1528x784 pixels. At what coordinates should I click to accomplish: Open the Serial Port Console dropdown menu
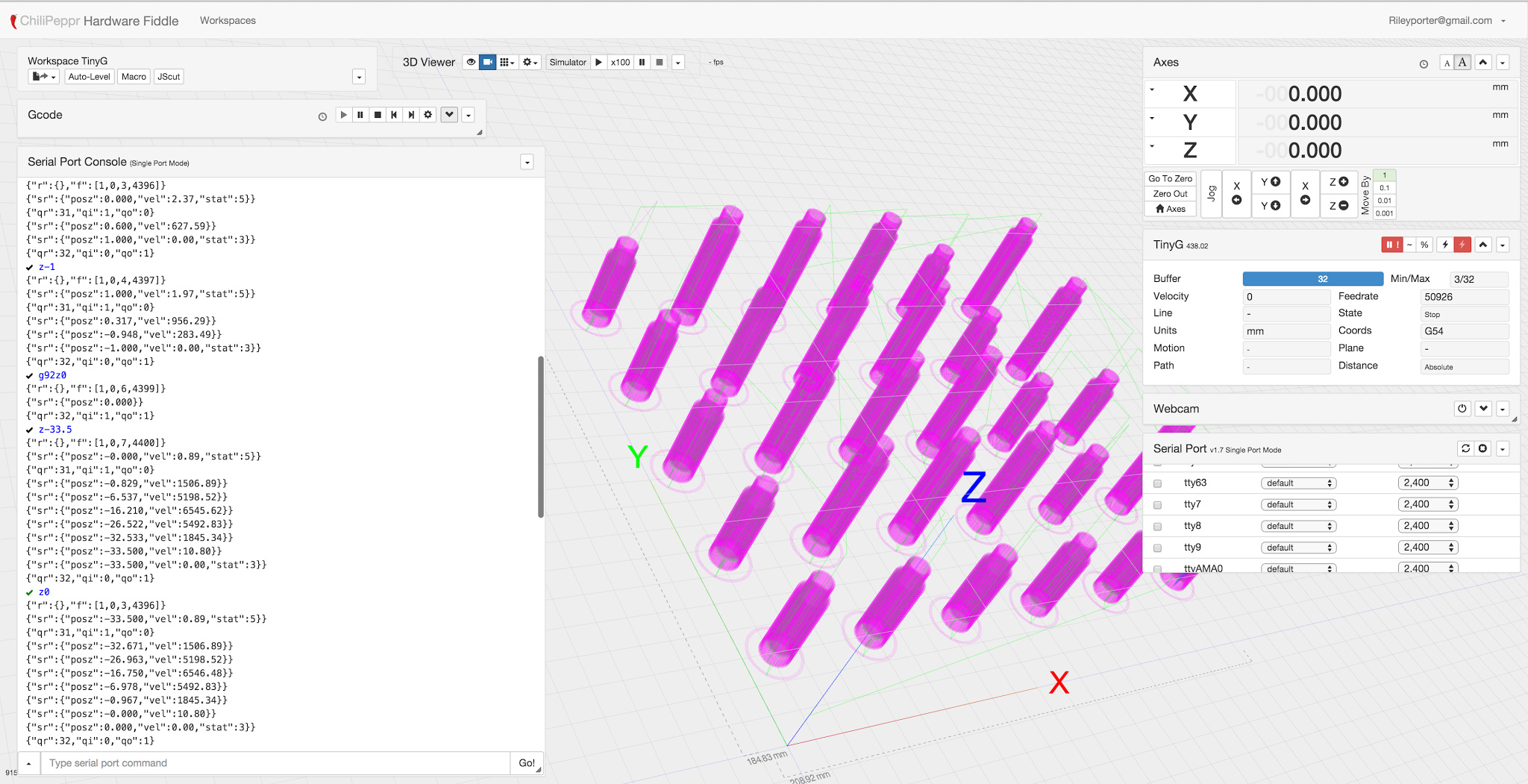527,163
